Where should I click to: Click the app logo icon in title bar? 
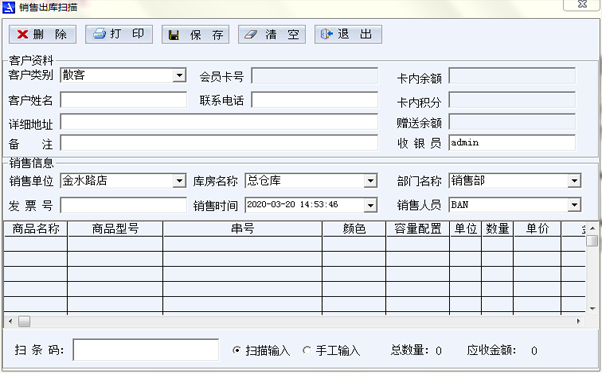tap(8, 7)
